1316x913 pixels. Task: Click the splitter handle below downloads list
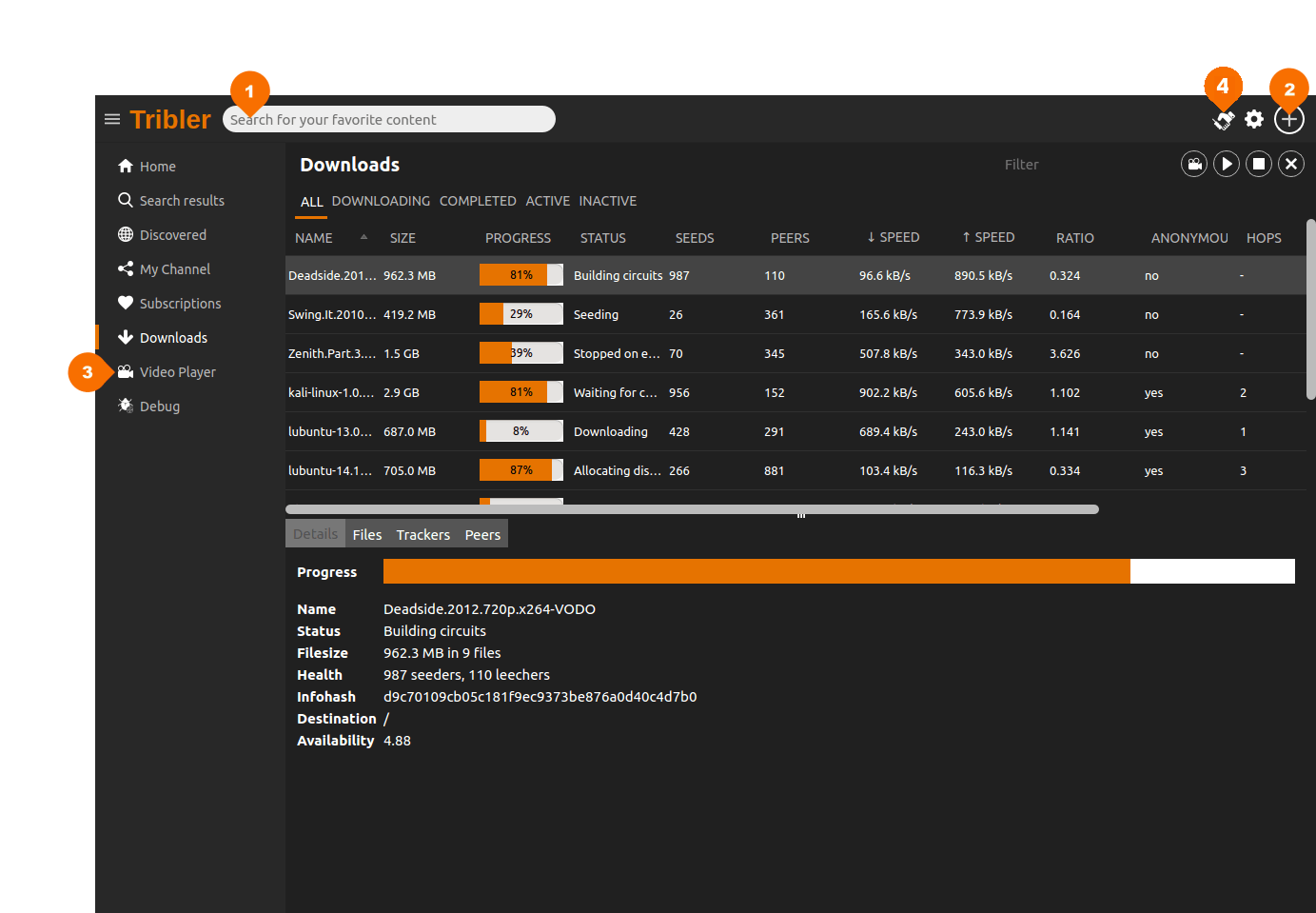click(801, 515)
